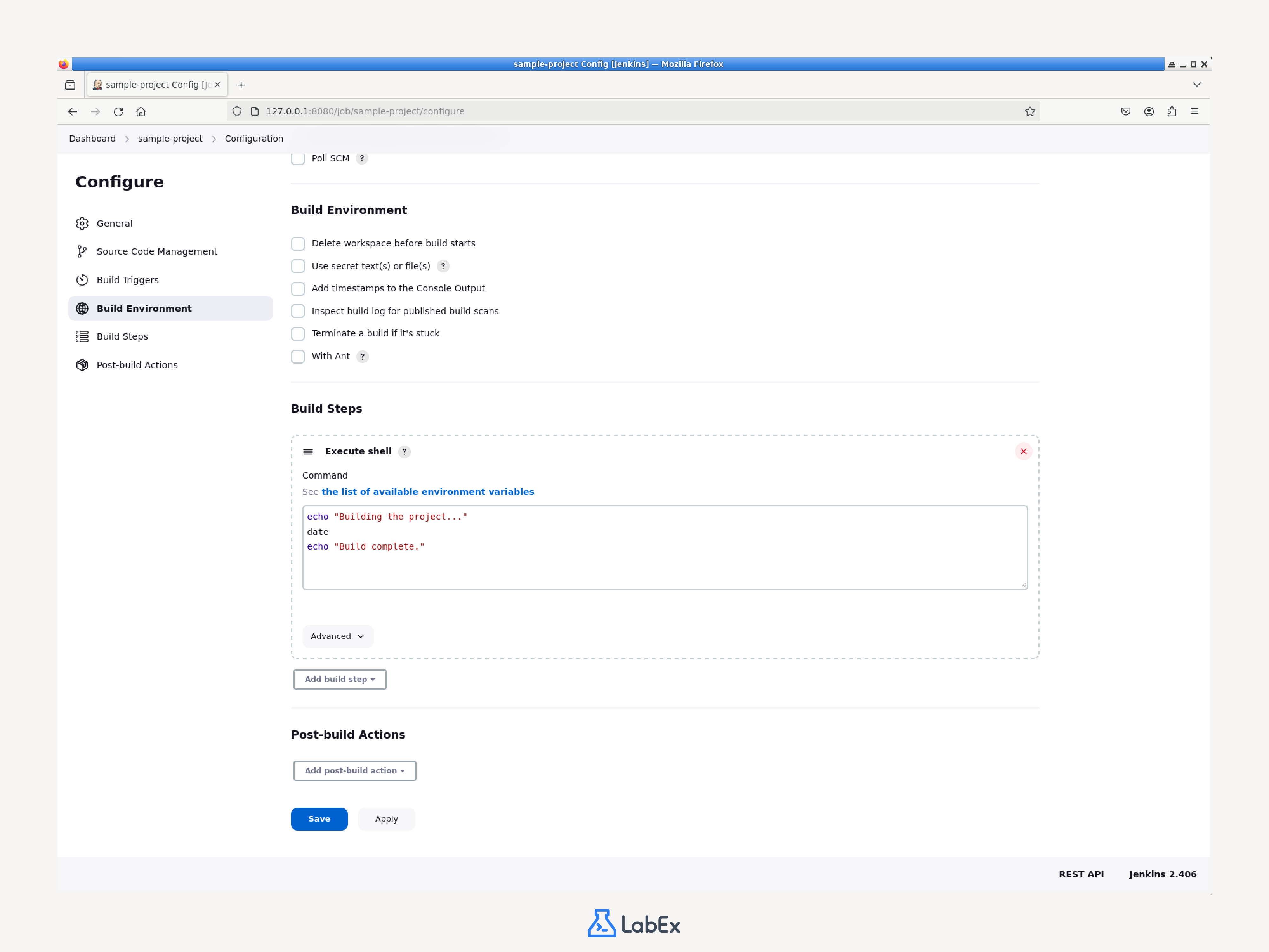Delete the Execute shell step with red X

[1023, 451]
